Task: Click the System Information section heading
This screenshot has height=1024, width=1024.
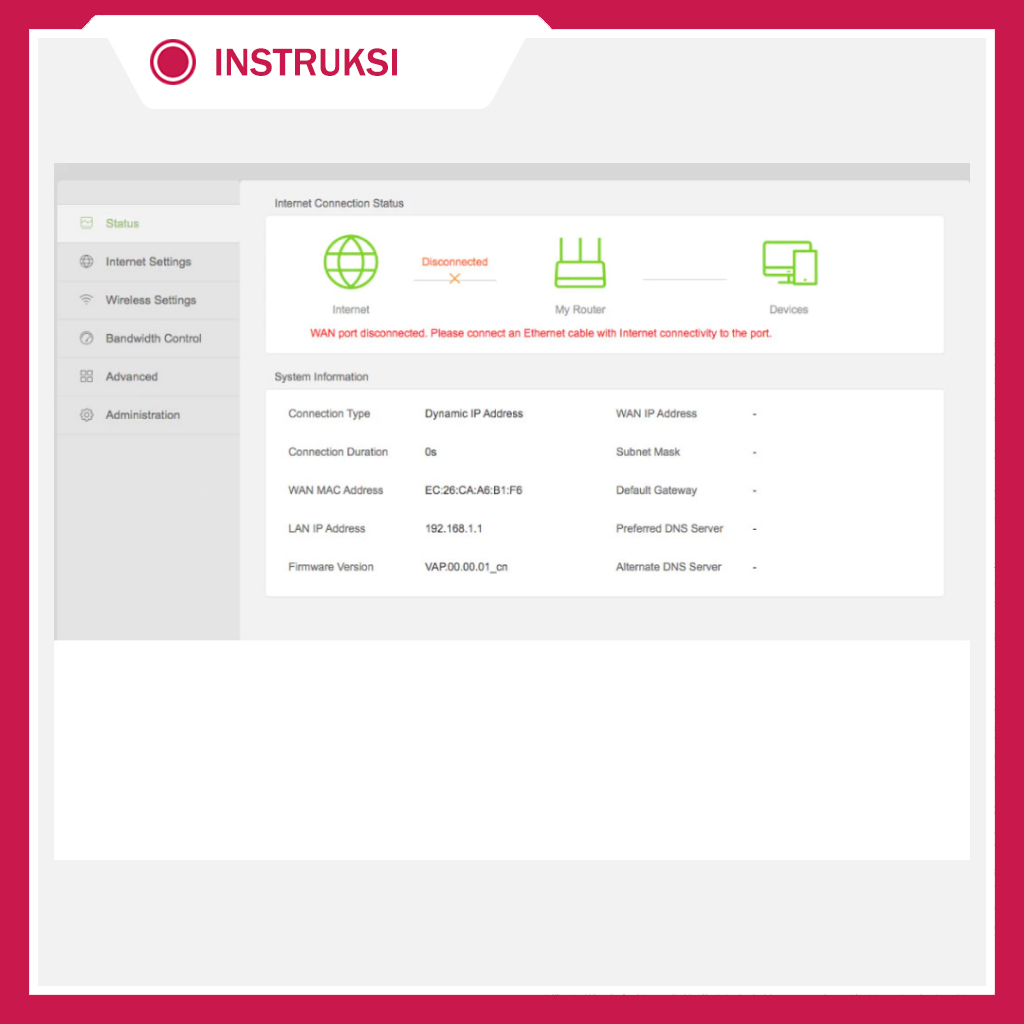Action: [x=321, y=377]
